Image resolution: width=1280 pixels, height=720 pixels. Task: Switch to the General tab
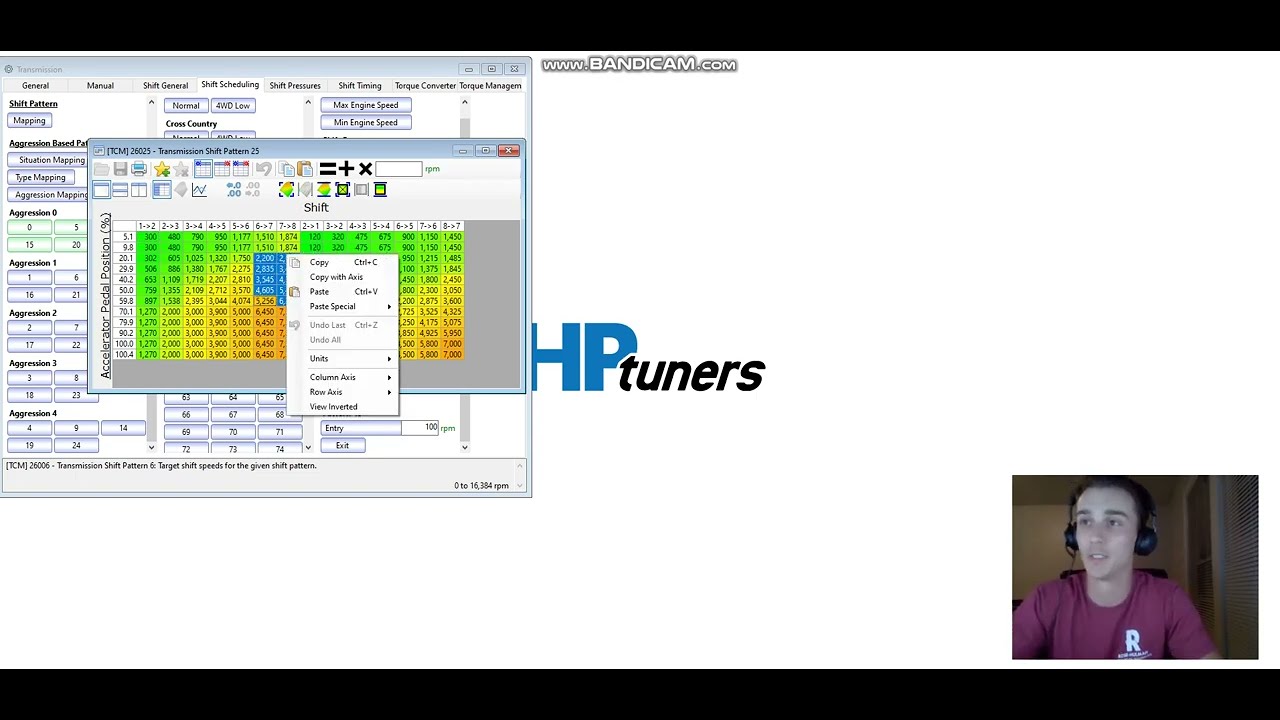click(35, 86)
